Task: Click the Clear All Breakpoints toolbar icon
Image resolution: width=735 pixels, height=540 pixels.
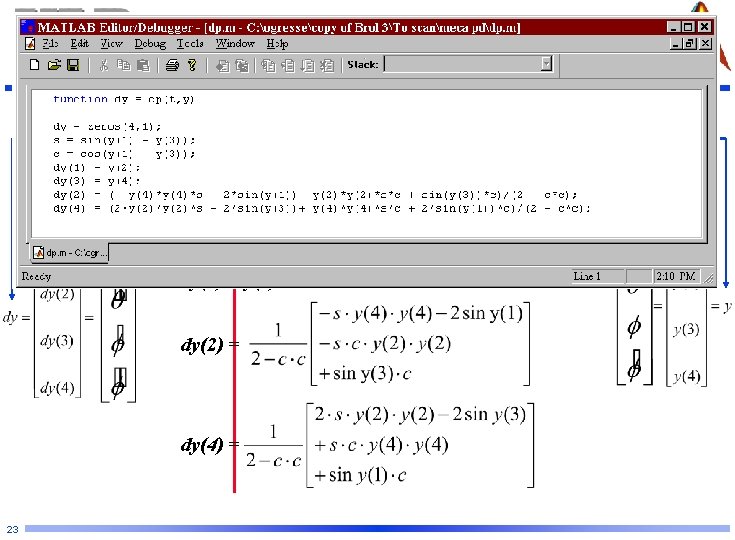Action: 241,65
